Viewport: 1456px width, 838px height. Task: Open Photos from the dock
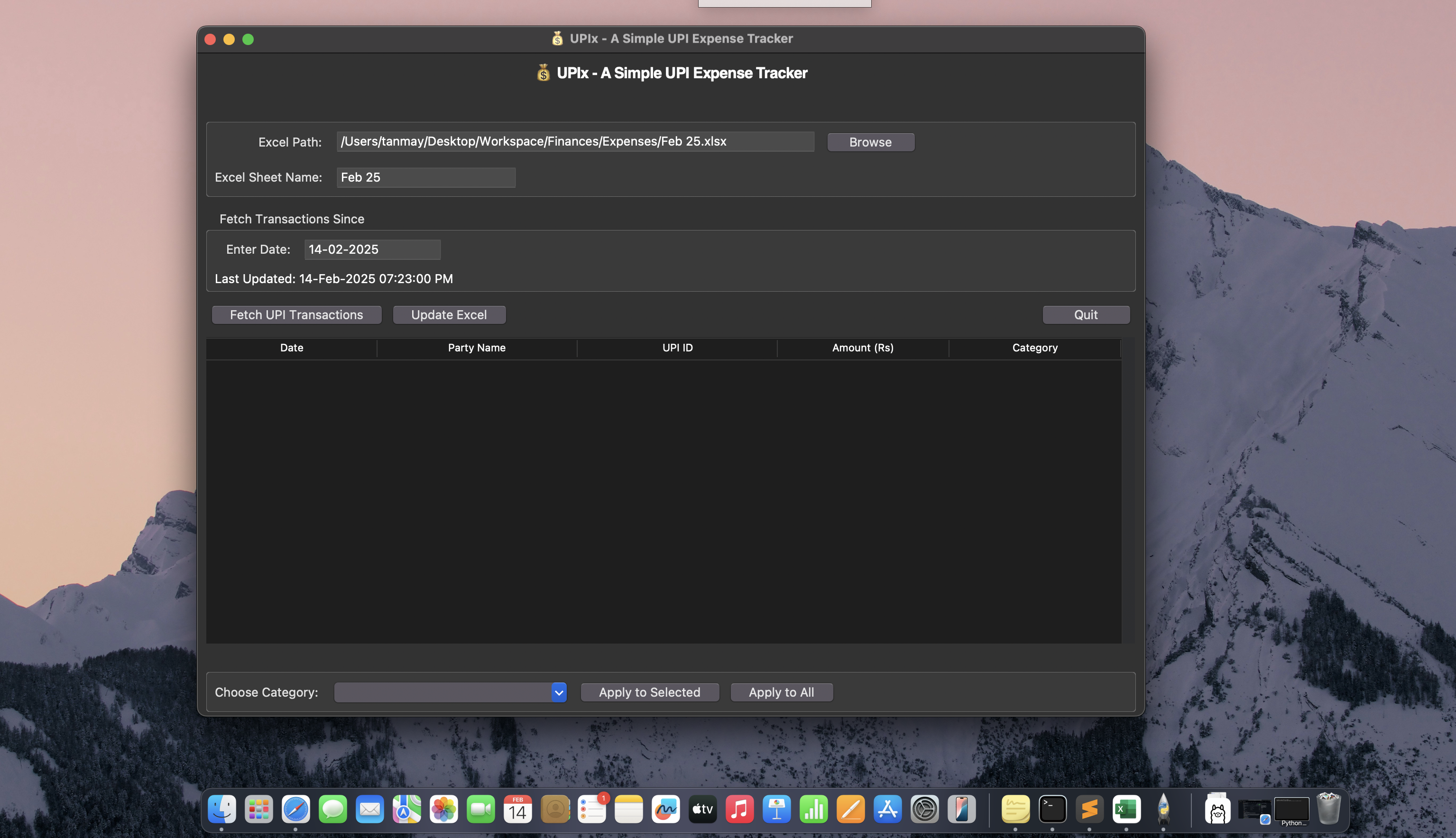pos(444,810)
